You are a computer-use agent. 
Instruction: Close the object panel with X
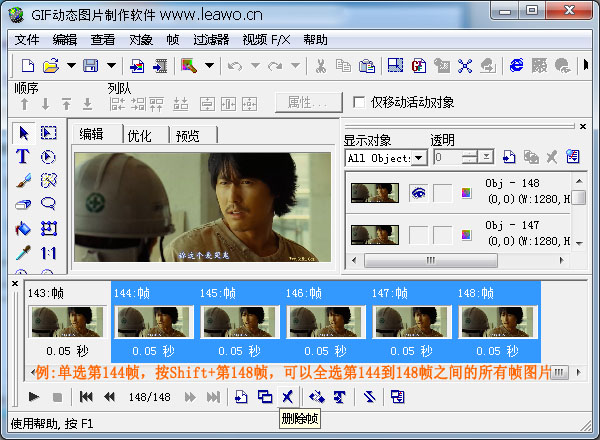[583, 126]
